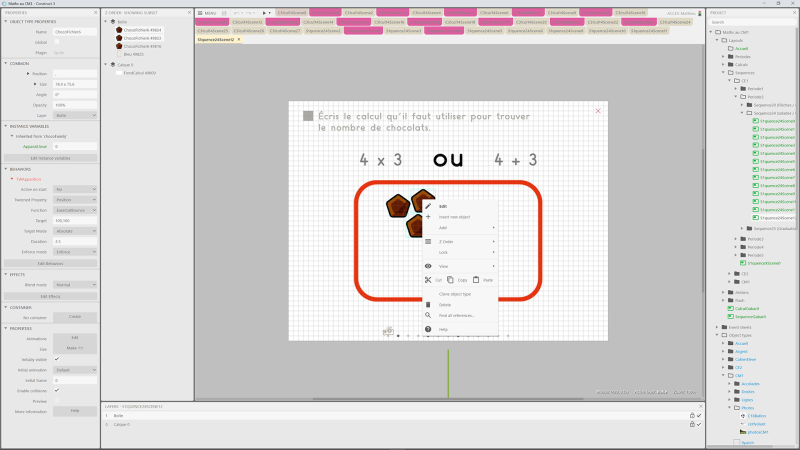This screenshot has width=800, height=450.
Task: Select the Edit pencil icon in context menu
Action: click(x=428, y=206)
